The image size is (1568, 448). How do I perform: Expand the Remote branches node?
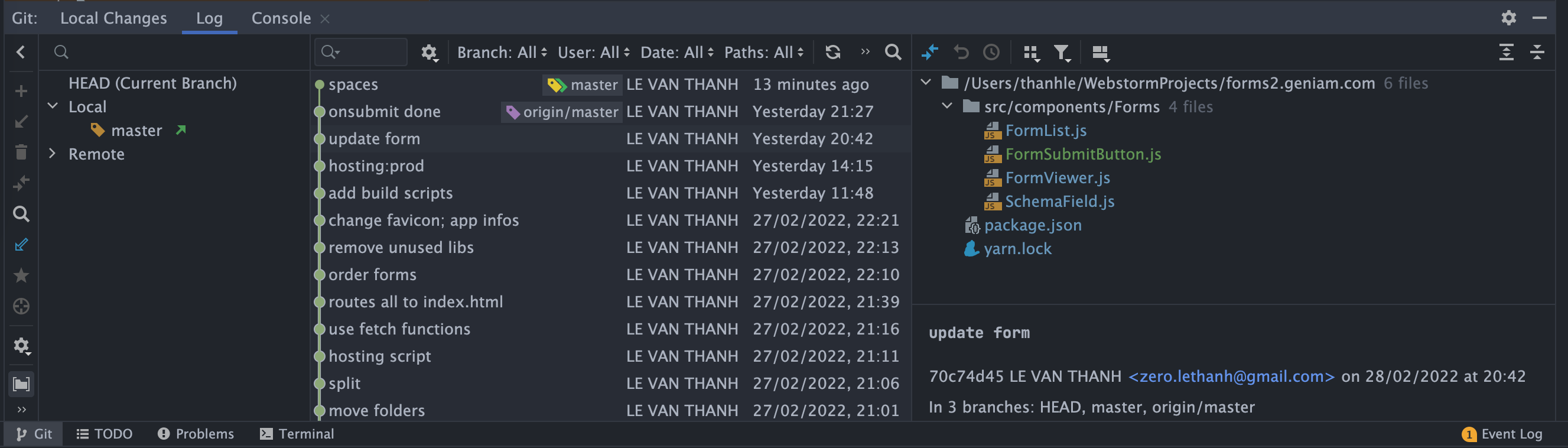(x=53, y=154)
